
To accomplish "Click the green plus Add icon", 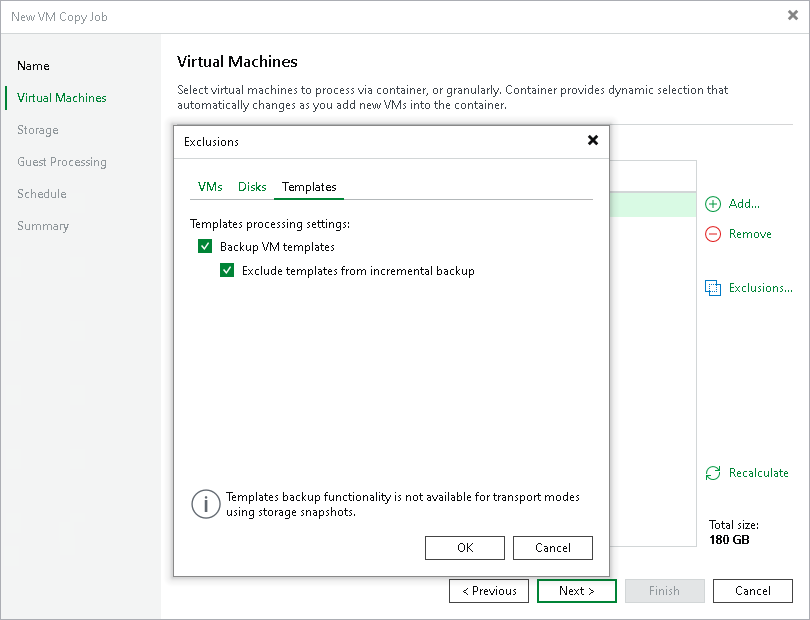I will pos(713,204).
